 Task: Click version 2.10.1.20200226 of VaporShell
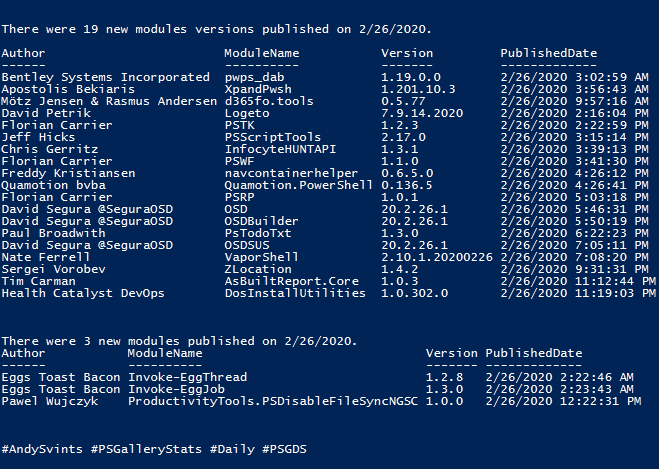pos(437,257)
